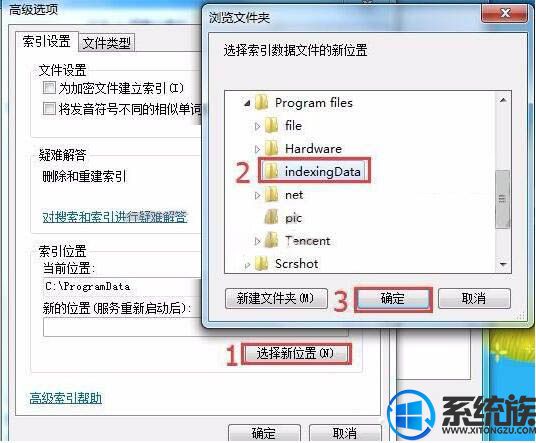536x443 pixels.
Task: Click the Tencent folder icon
Action: coord(272,240)
